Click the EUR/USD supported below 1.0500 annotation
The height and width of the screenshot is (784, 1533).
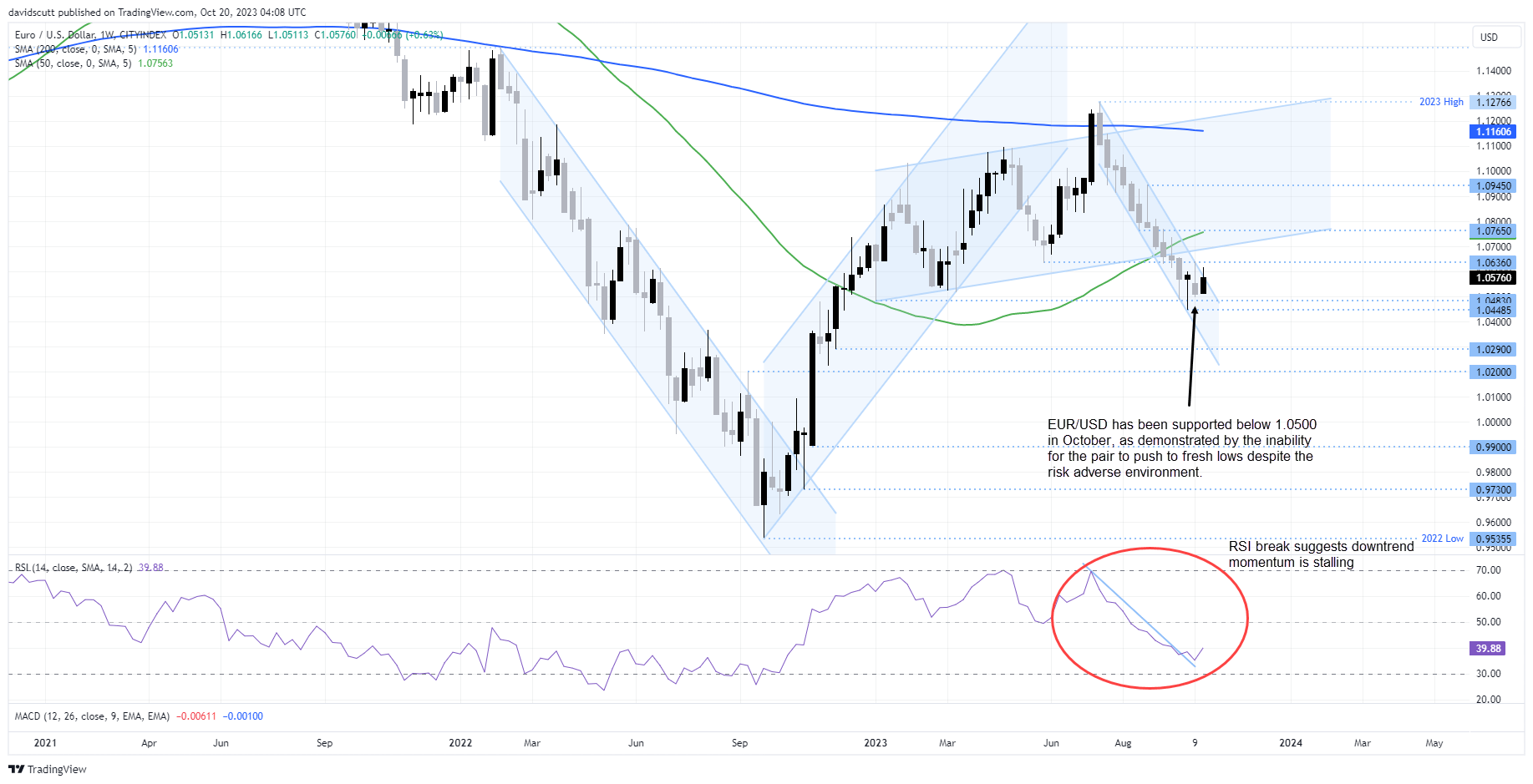1181,448
